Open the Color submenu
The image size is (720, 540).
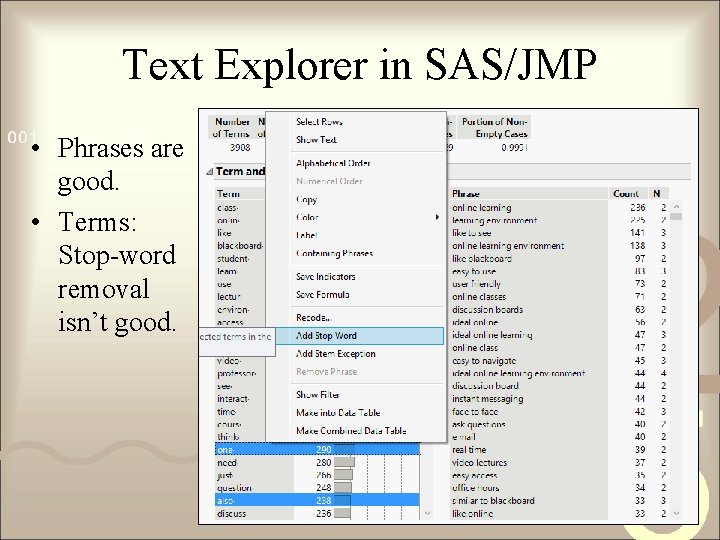[x=307, y=217]
